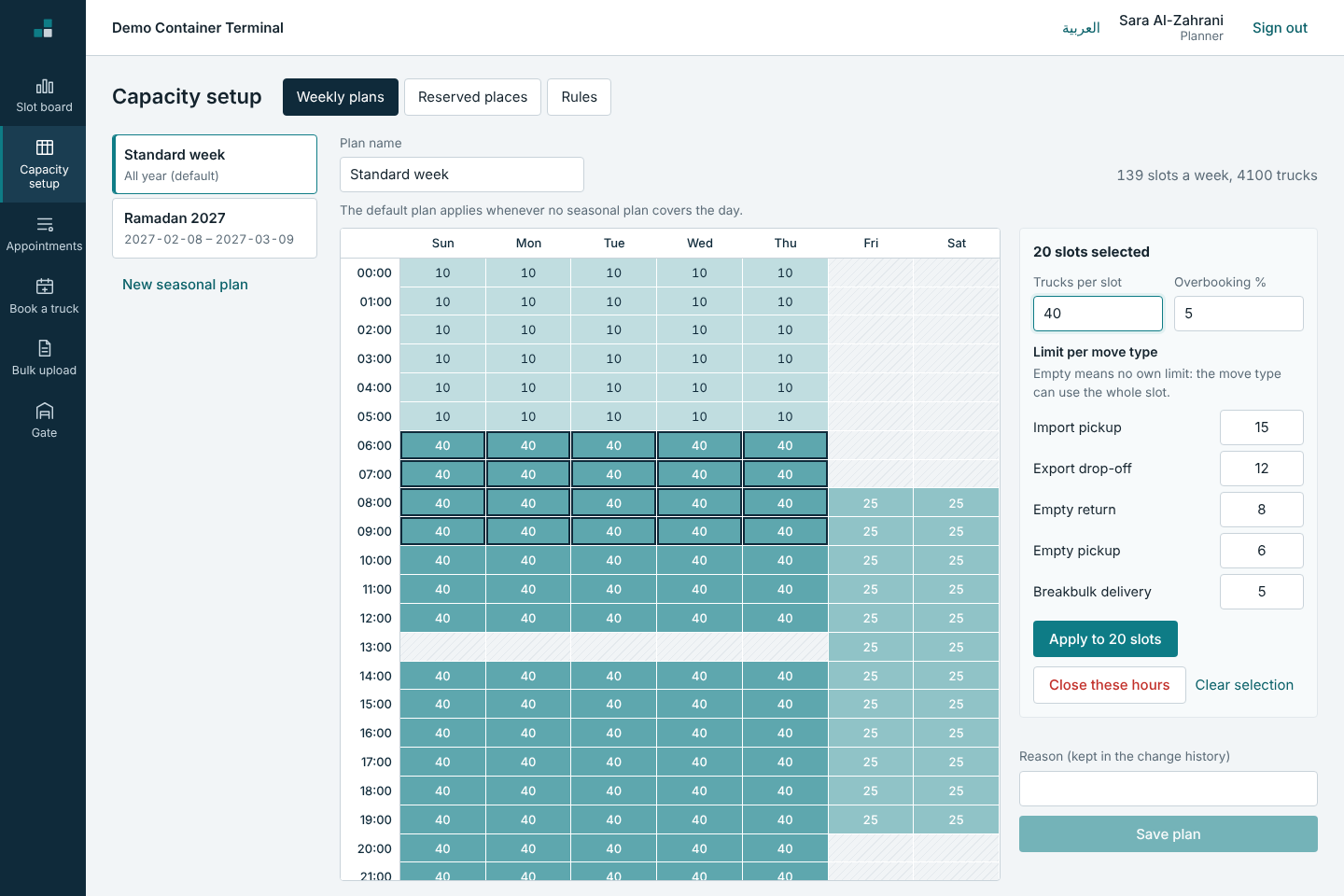Edit the Breakbulk delivery limit field

[1262, 592]
